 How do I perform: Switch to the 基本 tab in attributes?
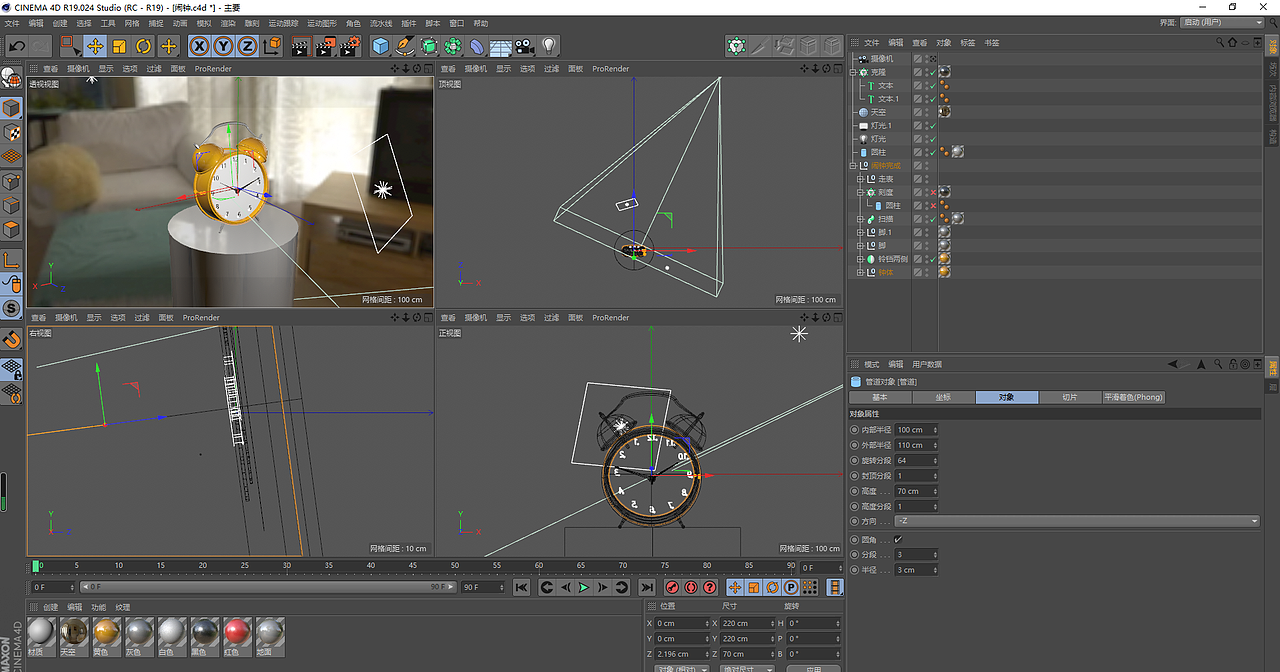click(880, 397)
